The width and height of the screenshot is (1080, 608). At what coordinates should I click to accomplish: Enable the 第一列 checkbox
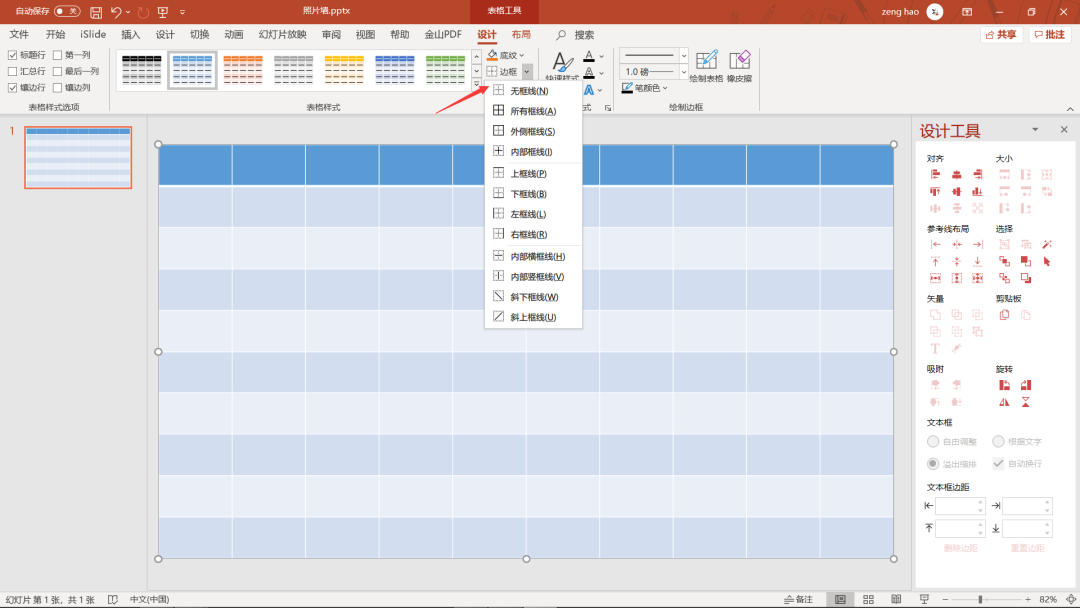(x=58, y=55)
